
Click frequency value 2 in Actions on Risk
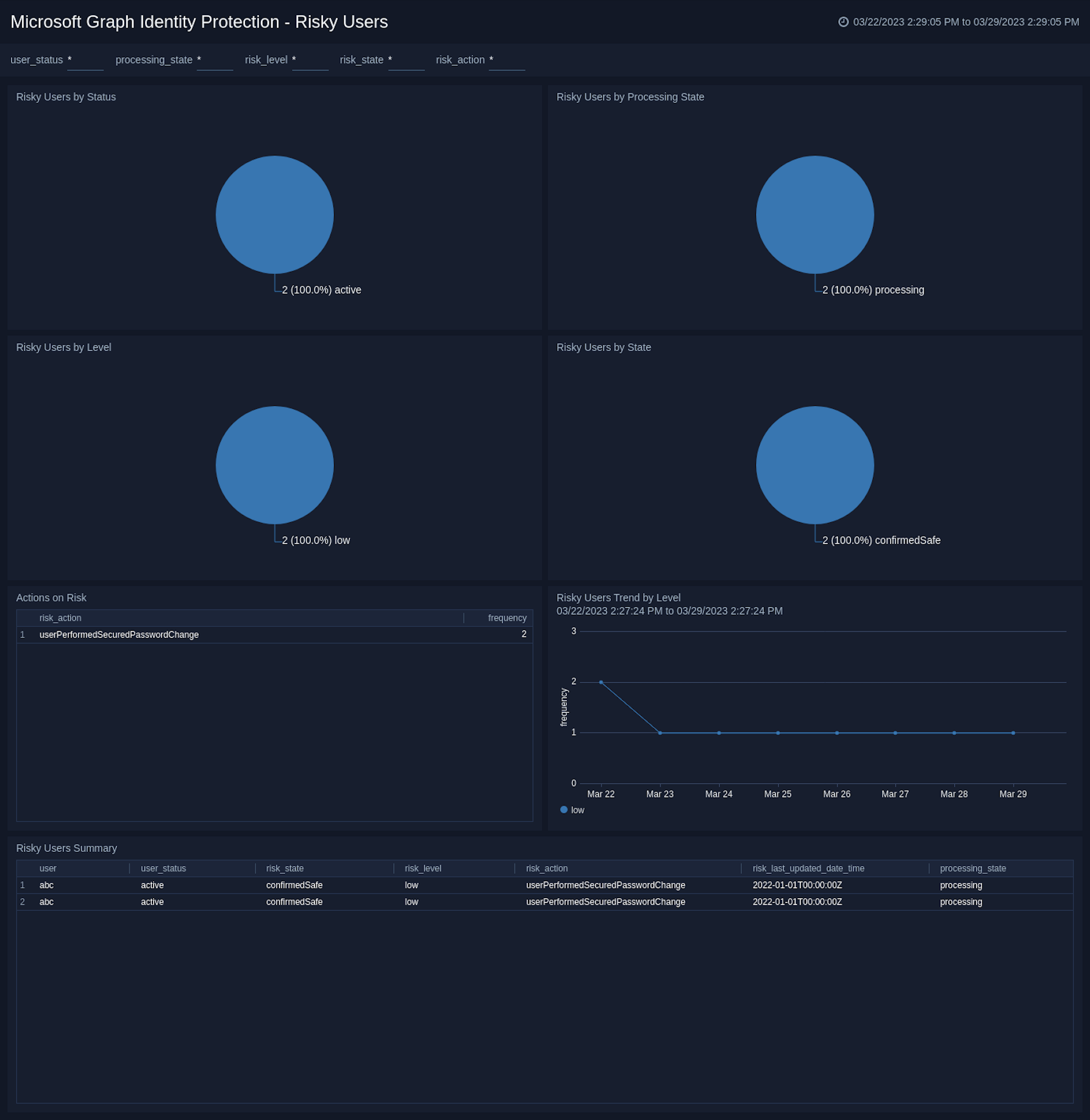pyautogui.click(x=524, y=634)
